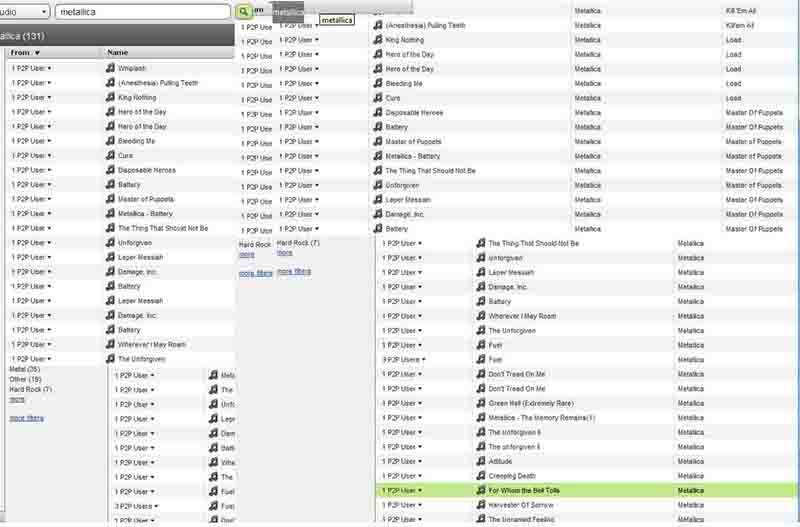The width and height of the screenshot is (800, 527).
Task: Click Metallica artist cell in Green Hell row
Action: click(x=691, y=403)
